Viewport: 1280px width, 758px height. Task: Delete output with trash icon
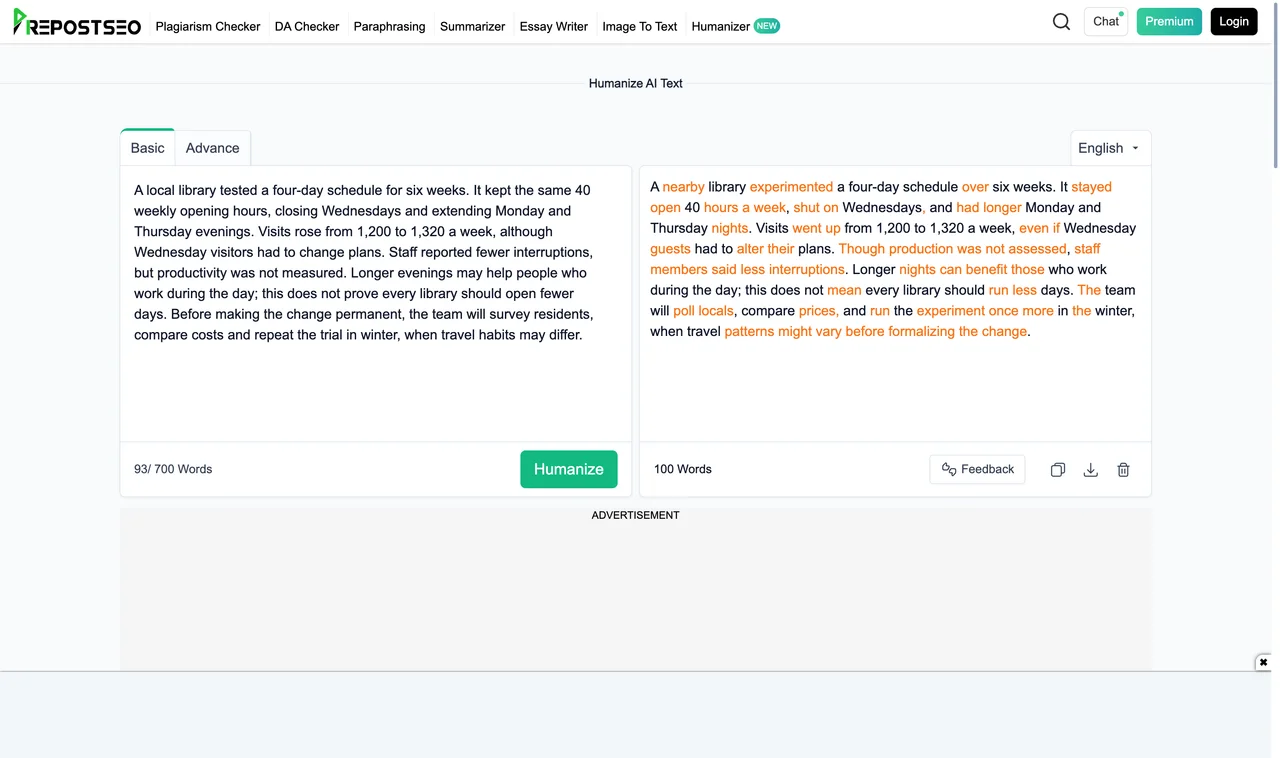point(1123,470)
